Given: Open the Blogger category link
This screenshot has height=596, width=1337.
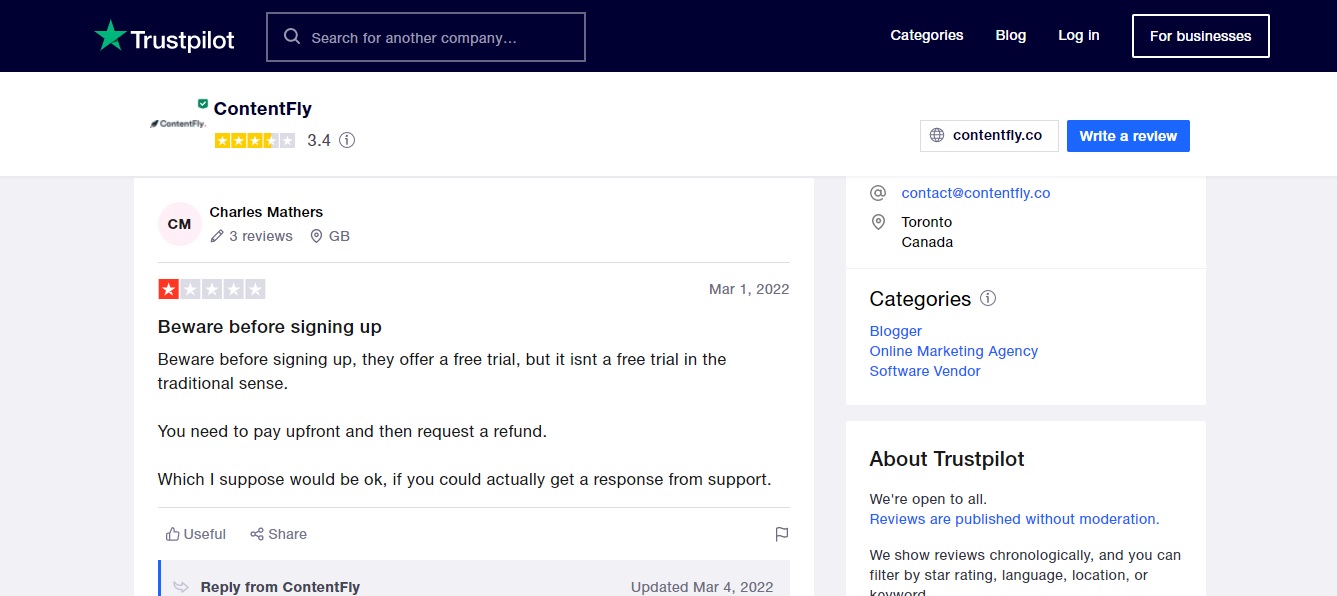Looking at the screenshot, I should (x=896, y=331).
